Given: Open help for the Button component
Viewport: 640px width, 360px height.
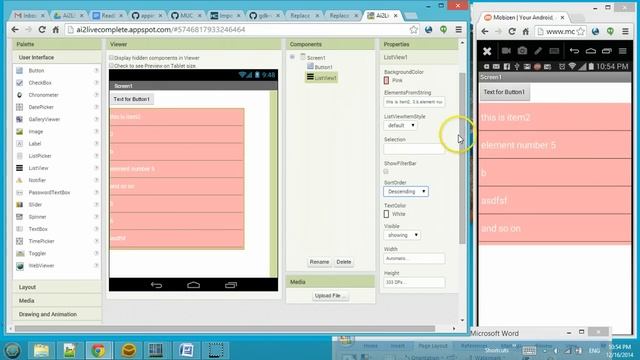Looking at the screenshot, I should (x=96, y=71).
